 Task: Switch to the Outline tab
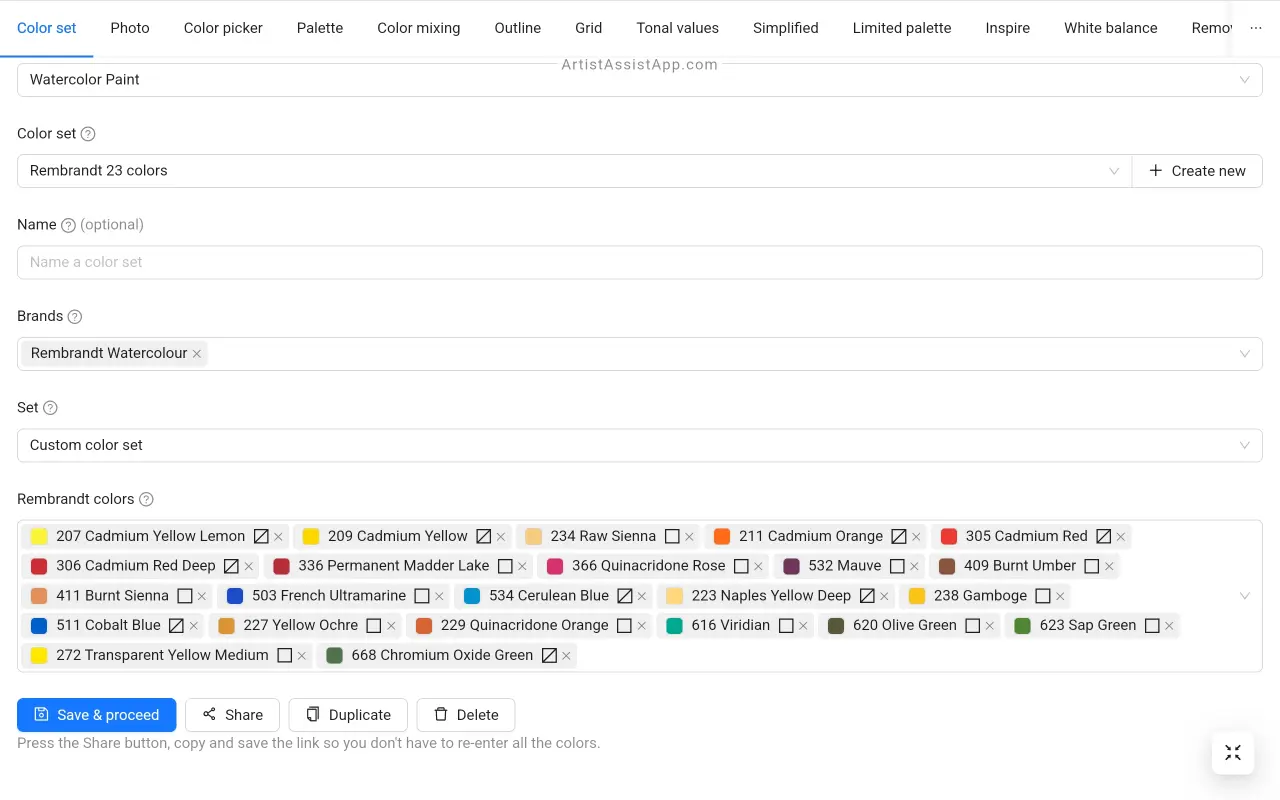(x=518, y=28)
